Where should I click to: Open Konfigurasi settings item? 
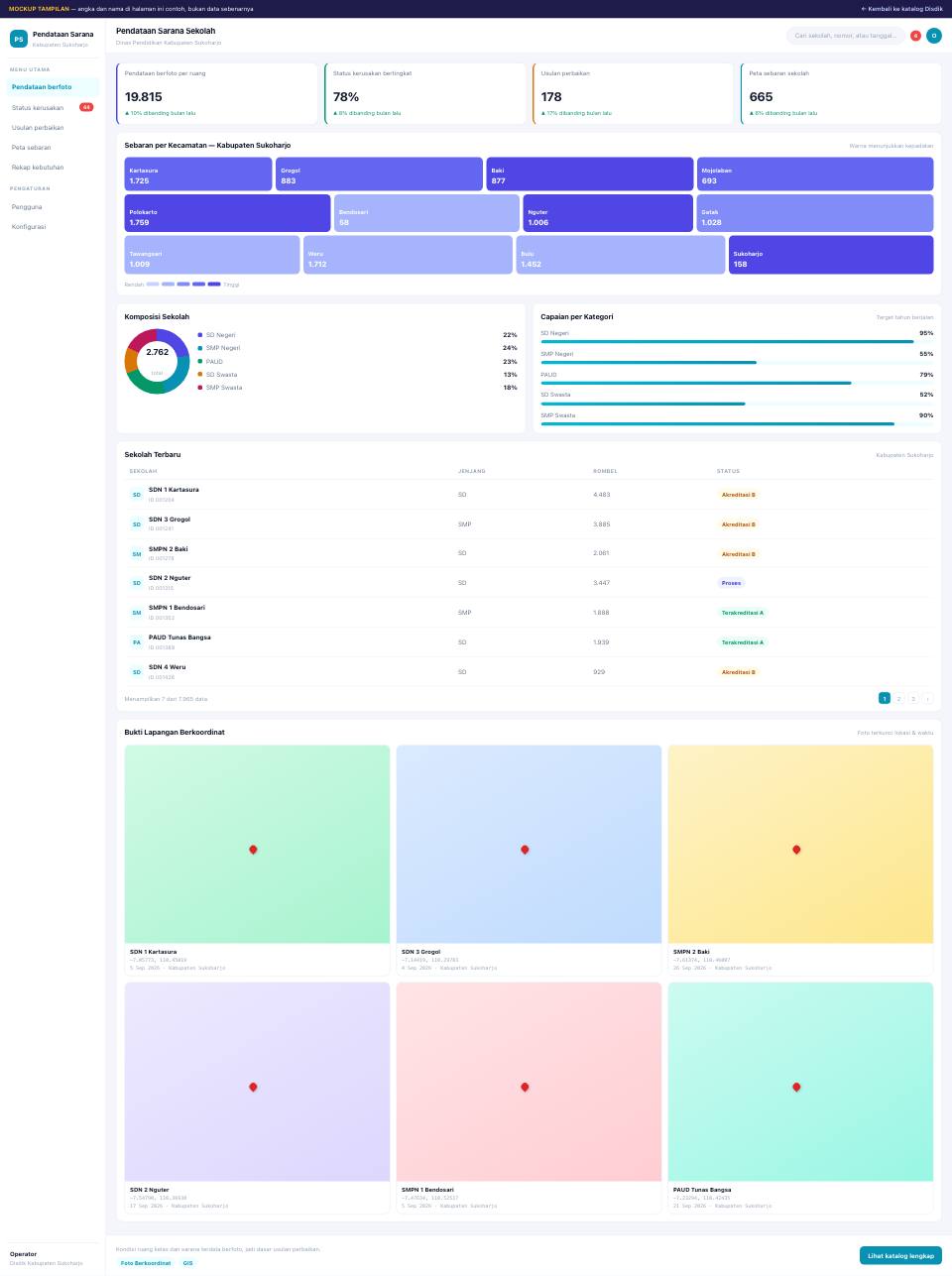pos(53,227)
